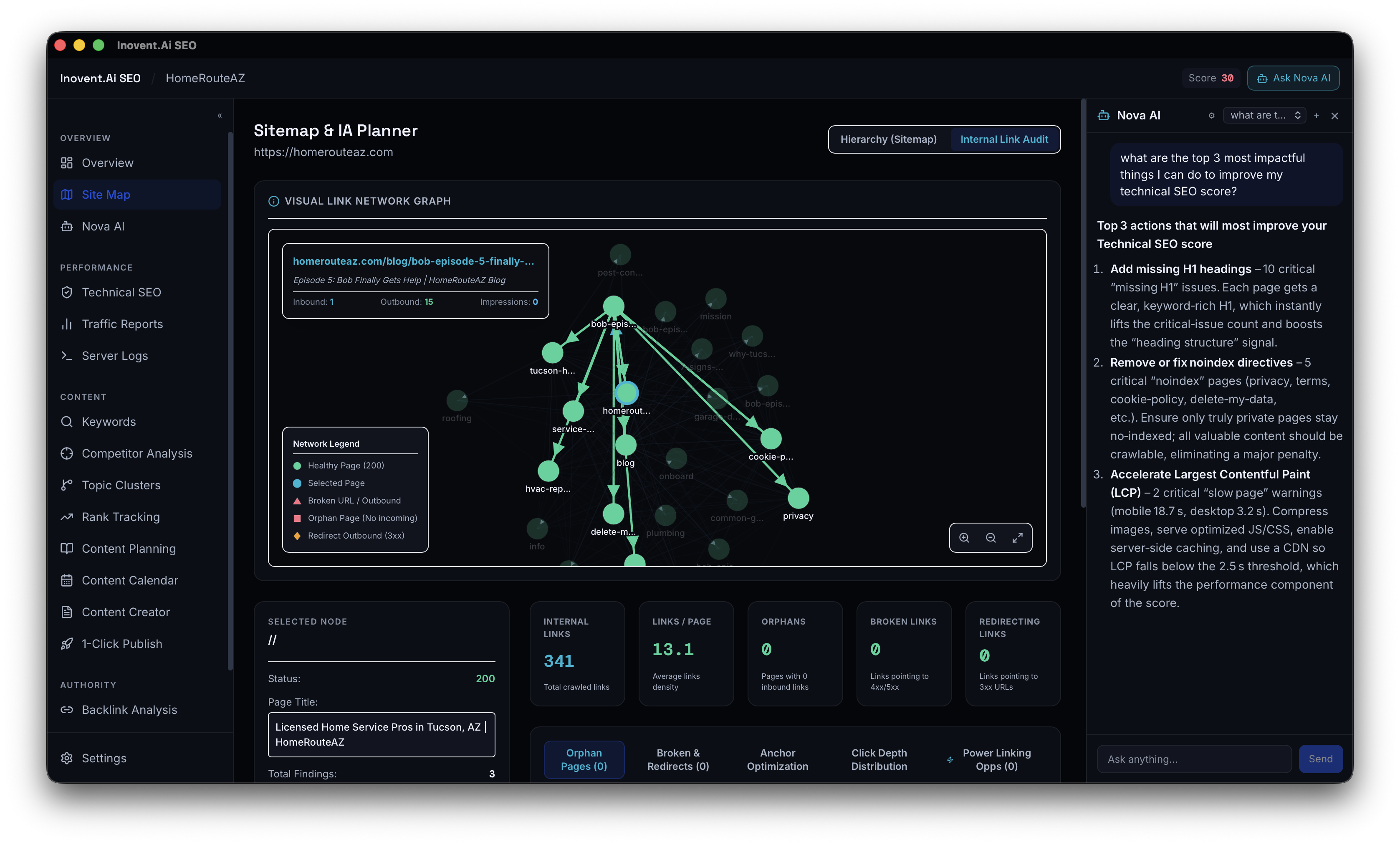Open the Orphan Pages (0) tab
The width and height of the screenshot is (1400, 845).
click(x=584, y=760)
